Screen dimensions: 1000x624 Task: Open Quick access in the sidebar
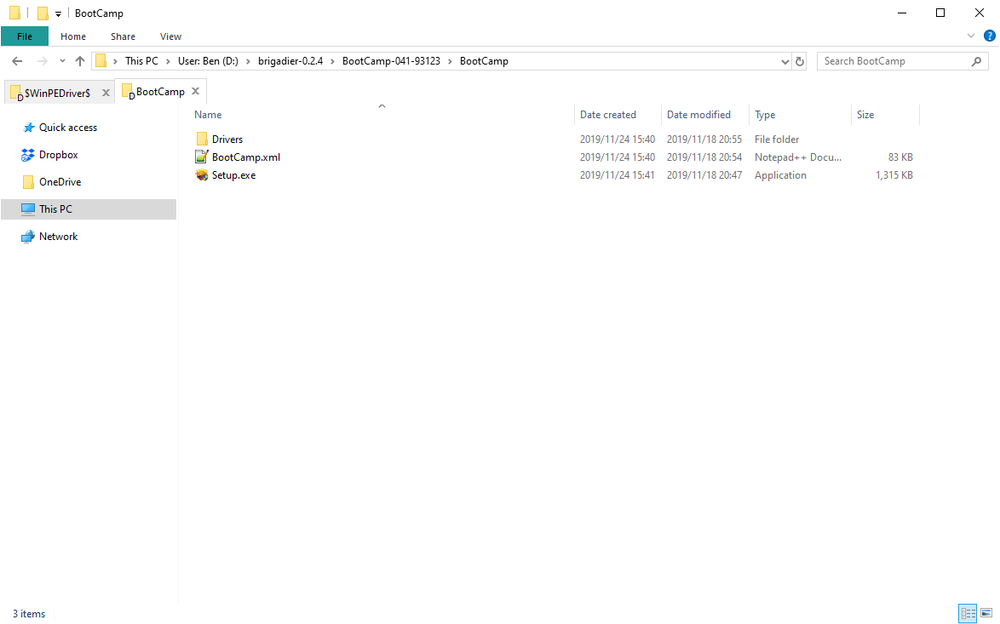tap(68, 128)
